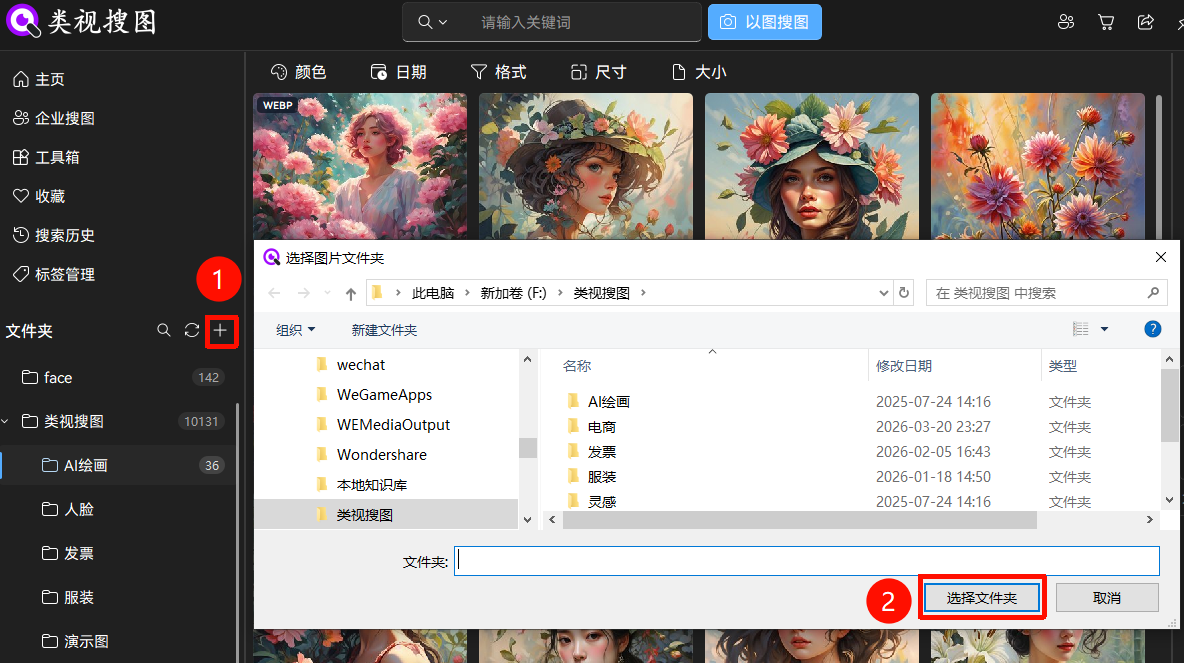
Task: Open the 格式 filter
Action: (498, 72)
